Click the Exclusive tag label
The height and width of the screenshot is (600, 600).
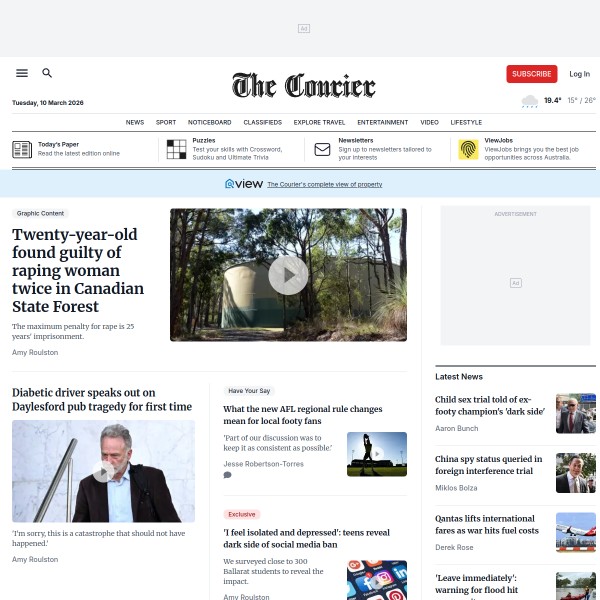click(x=241, y=514)
